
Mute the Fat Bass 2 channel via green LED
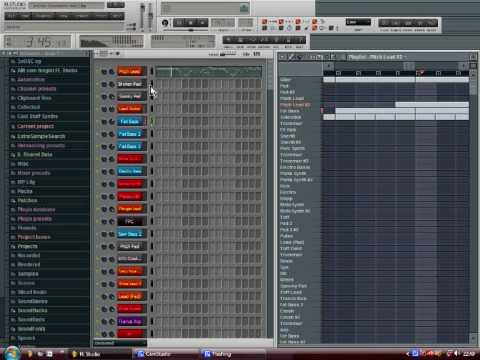point(98,134)
